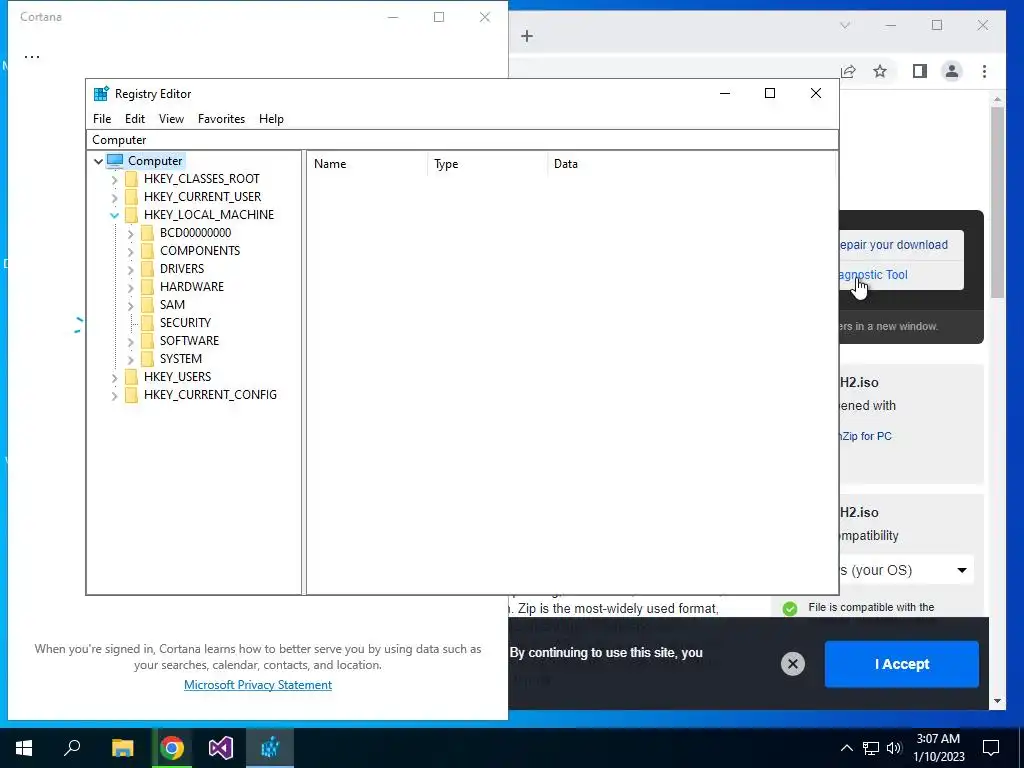Open taskbar search magnifier
The height and width of the screenshot is (768, 1024).
tap(72, 748)
